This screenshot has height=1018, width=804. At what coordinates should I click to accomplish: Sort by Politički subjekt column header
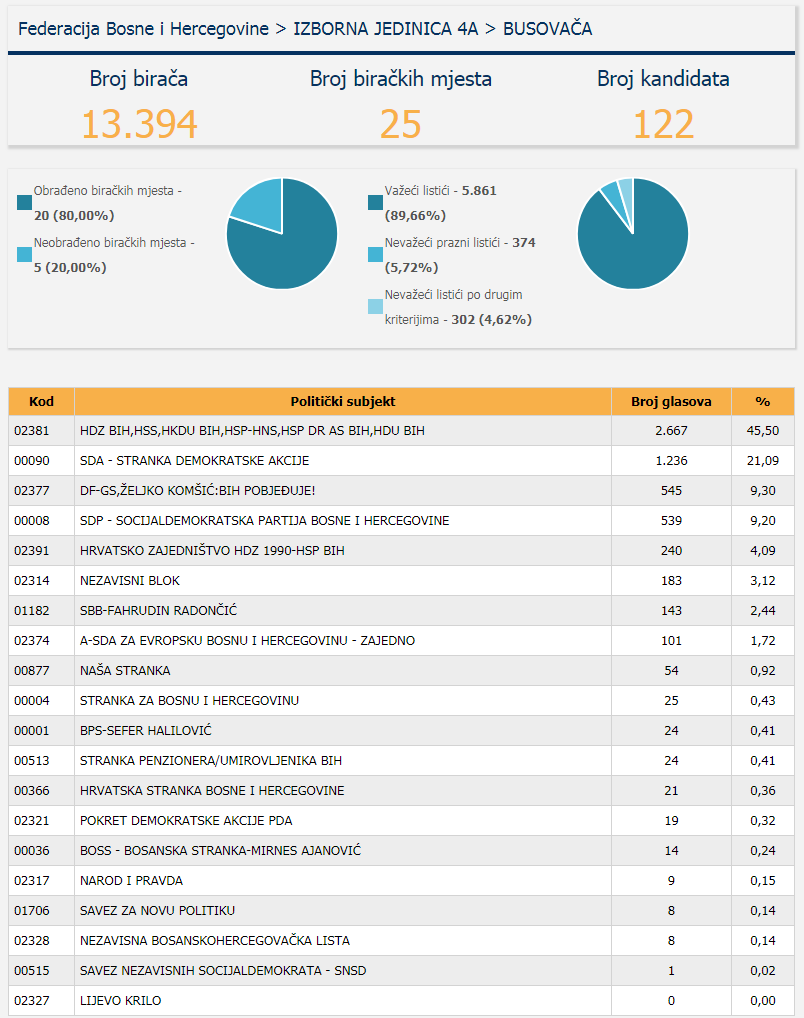pyautogui.click(x=342, y=401)
